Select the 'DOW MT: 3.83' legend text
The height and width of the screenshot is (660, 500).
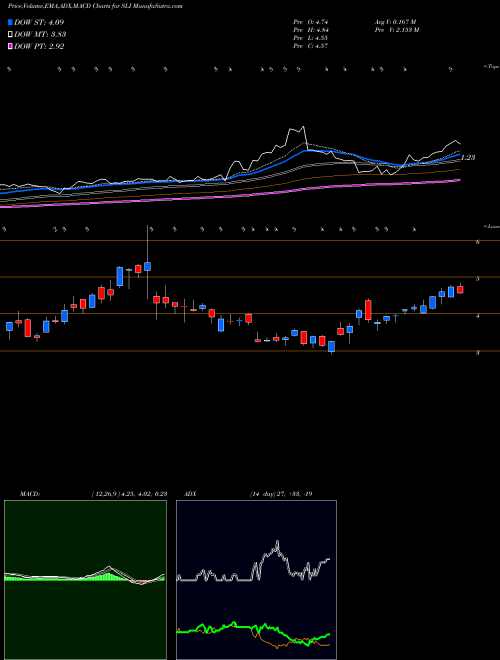tap(40, 34)
